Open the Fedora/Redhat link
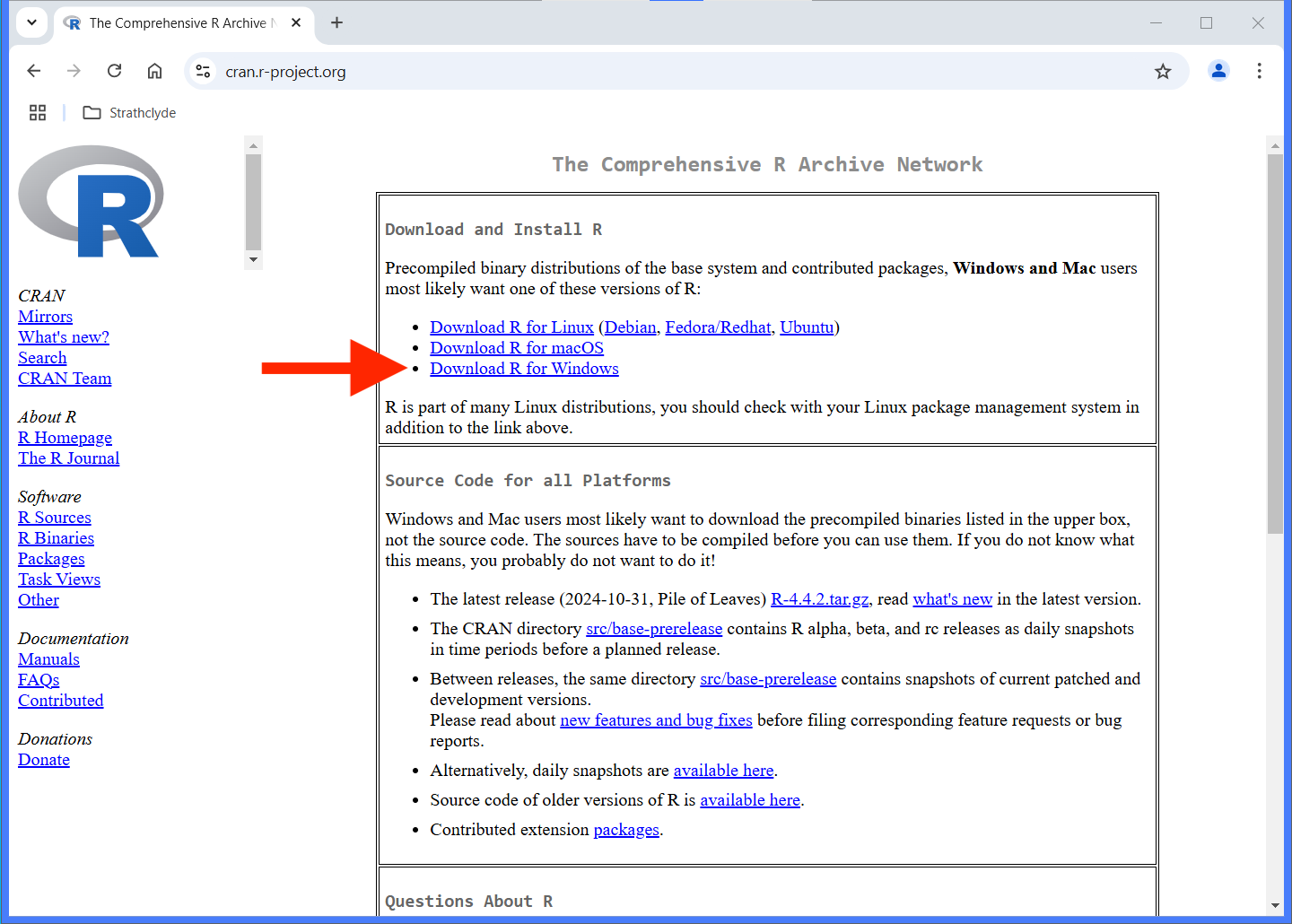The height and width of the screenshot is (924, 1292). click(x=718, y=327)
